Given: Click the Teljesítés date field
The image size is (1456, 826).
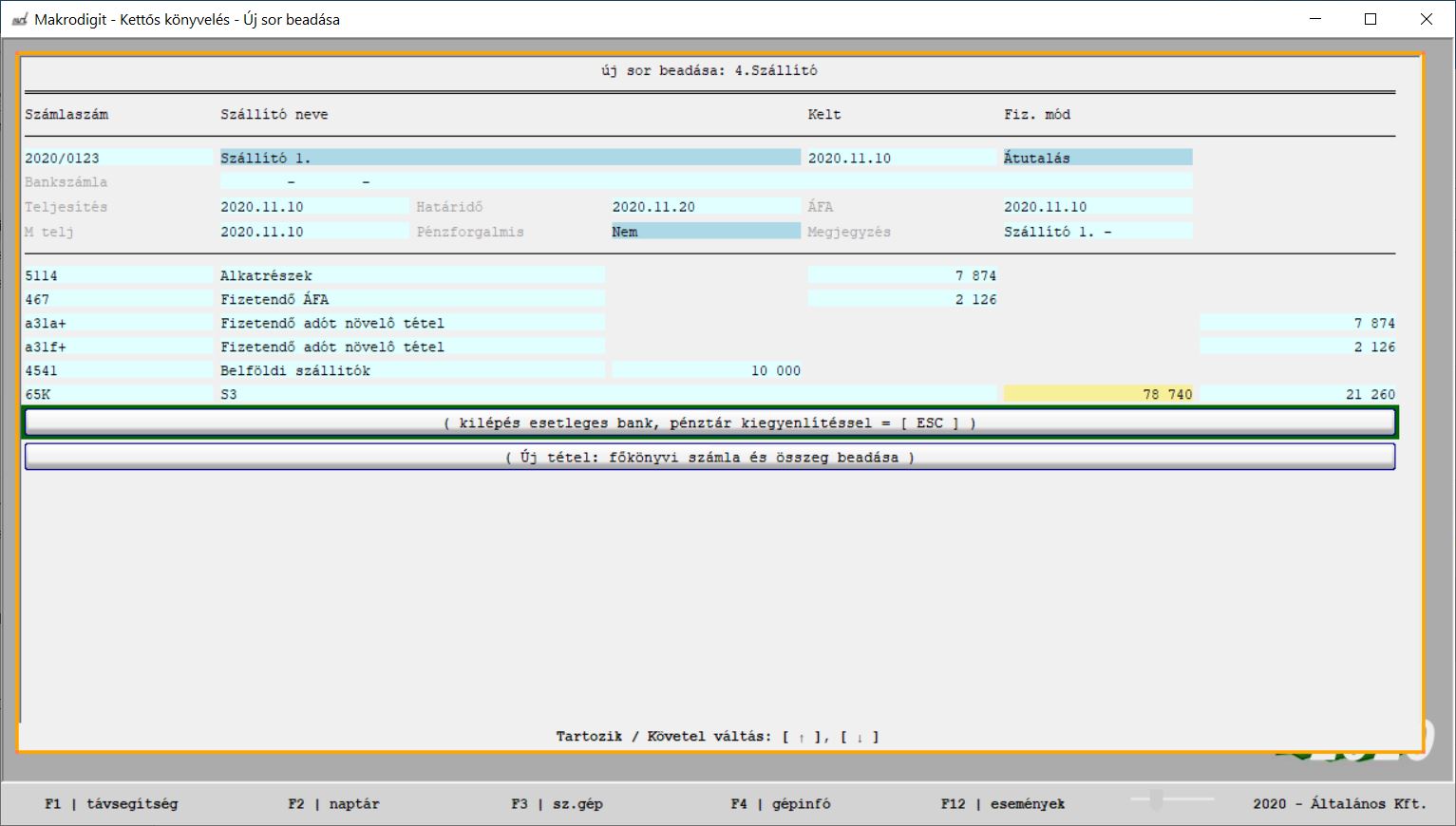Looking at the screenshot, I should click(314, 206).
